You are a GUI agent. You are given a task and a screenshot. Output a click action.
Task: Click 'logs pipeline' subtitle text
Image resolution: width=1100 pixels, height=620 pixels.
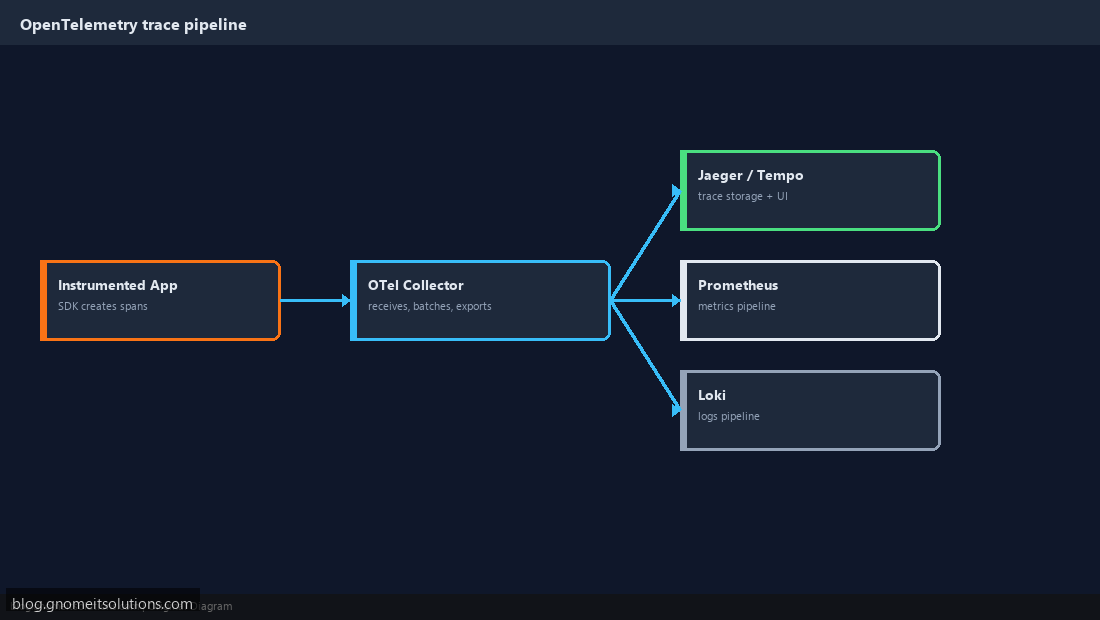(x=728, y=417)
